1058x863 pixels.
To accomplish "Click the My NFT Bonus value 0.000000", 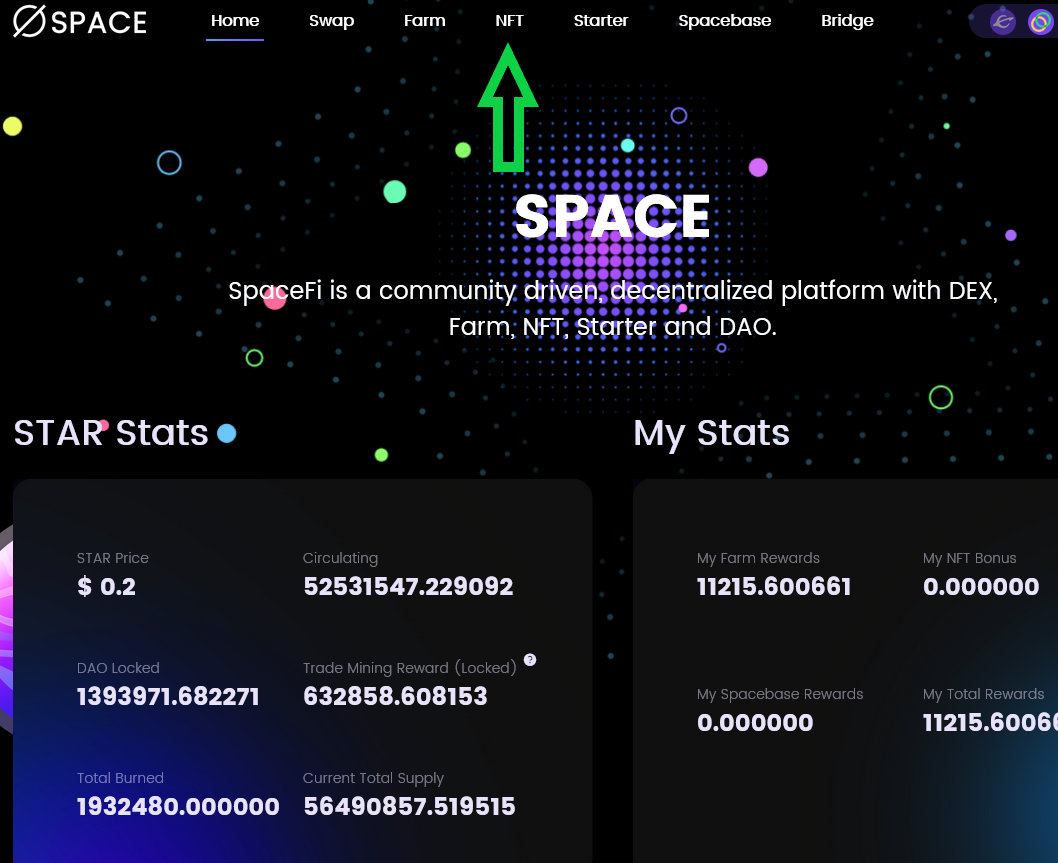I will click(981, 586).
